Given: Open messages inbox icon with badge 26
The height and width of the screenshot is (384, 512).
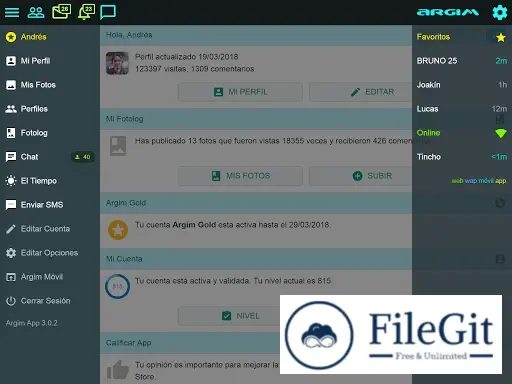Looking at the screenshot, I should pyautogui.click(x=61, y=12).
